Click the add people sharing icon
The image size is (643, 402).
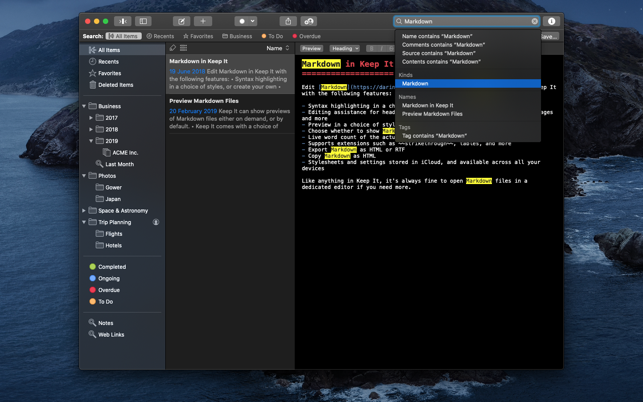coord(309,21)
